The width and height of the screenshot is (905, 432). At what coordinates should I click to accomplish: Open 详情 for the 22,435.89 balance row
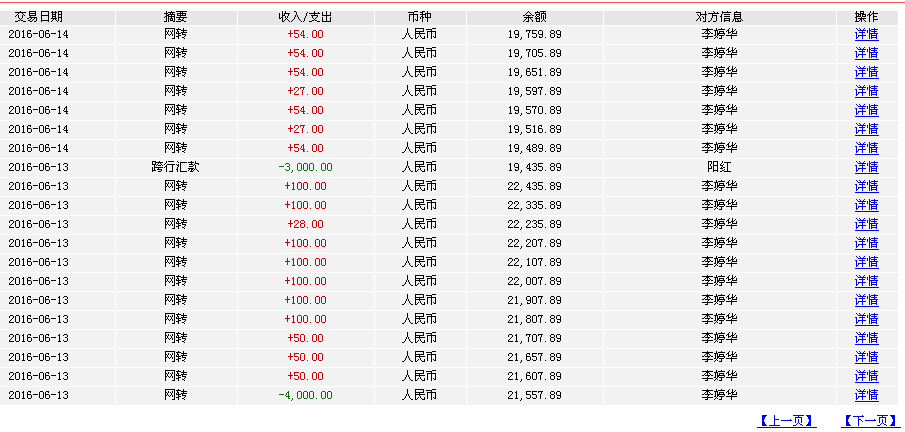pyautogui.click(x=866, y=187)
